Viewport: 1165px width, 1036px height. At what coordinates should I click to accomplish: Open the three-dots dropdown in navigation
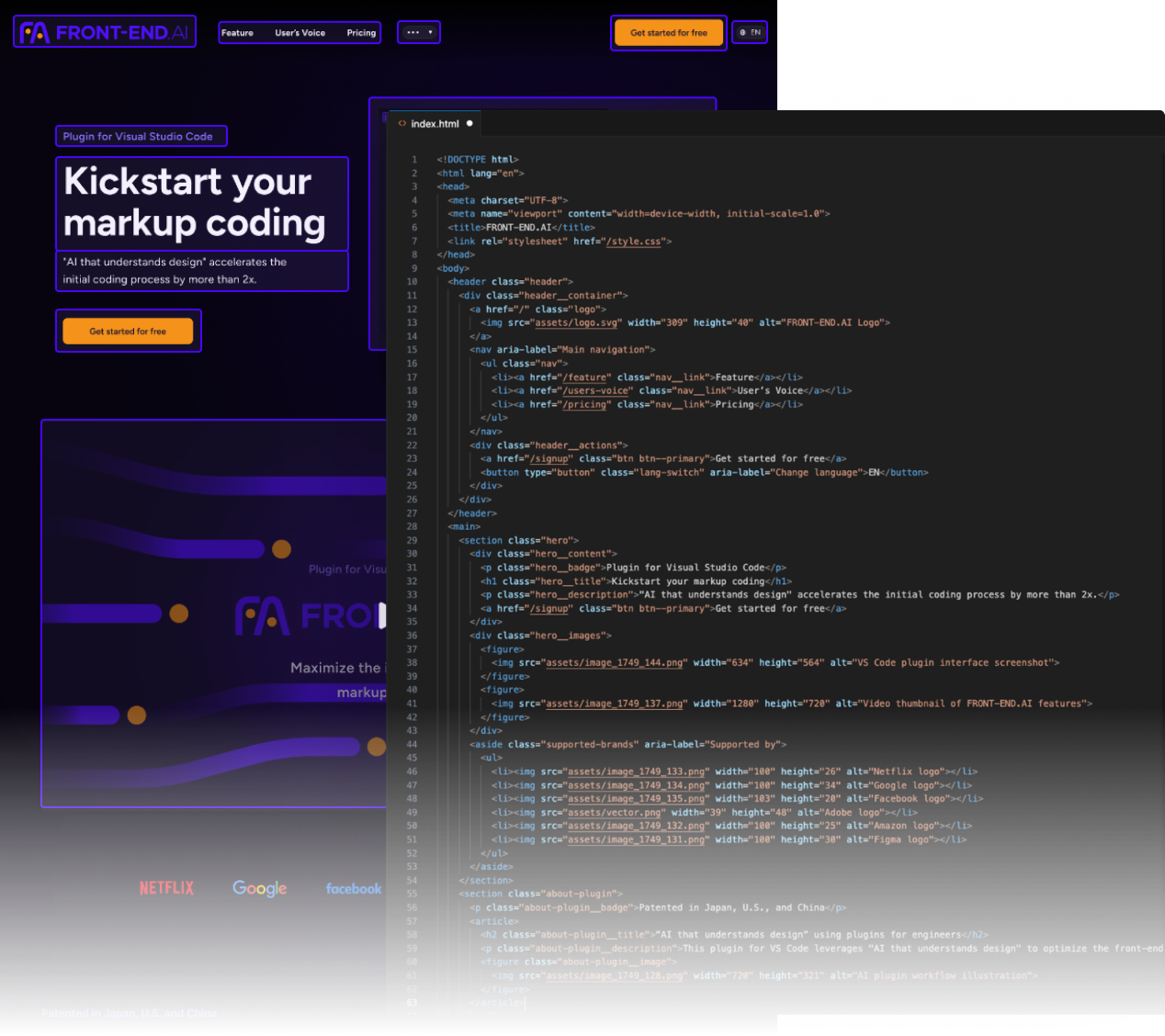point(419,33)
